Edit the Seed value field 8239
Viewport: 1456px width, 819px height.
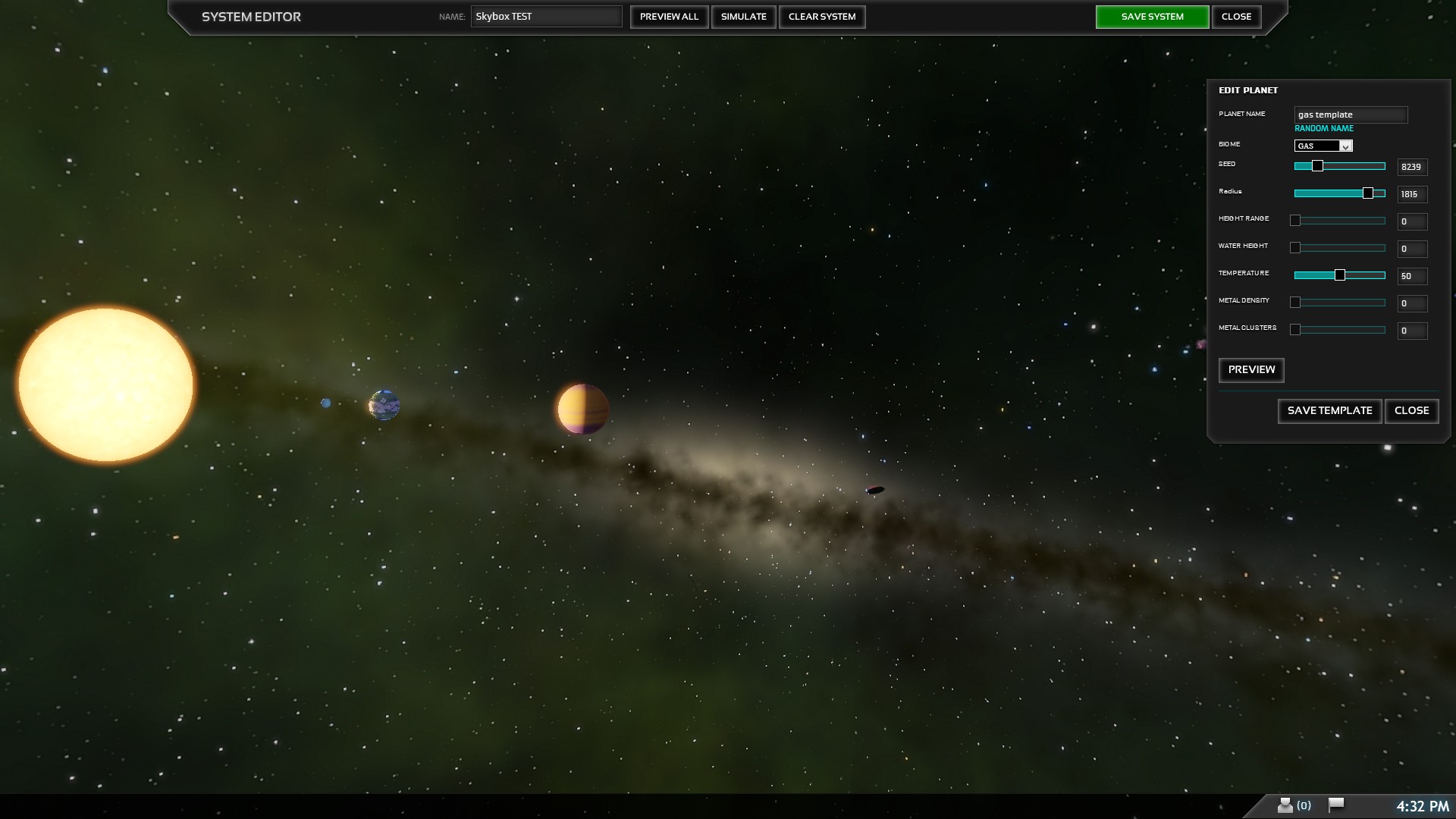point(1412,167)
